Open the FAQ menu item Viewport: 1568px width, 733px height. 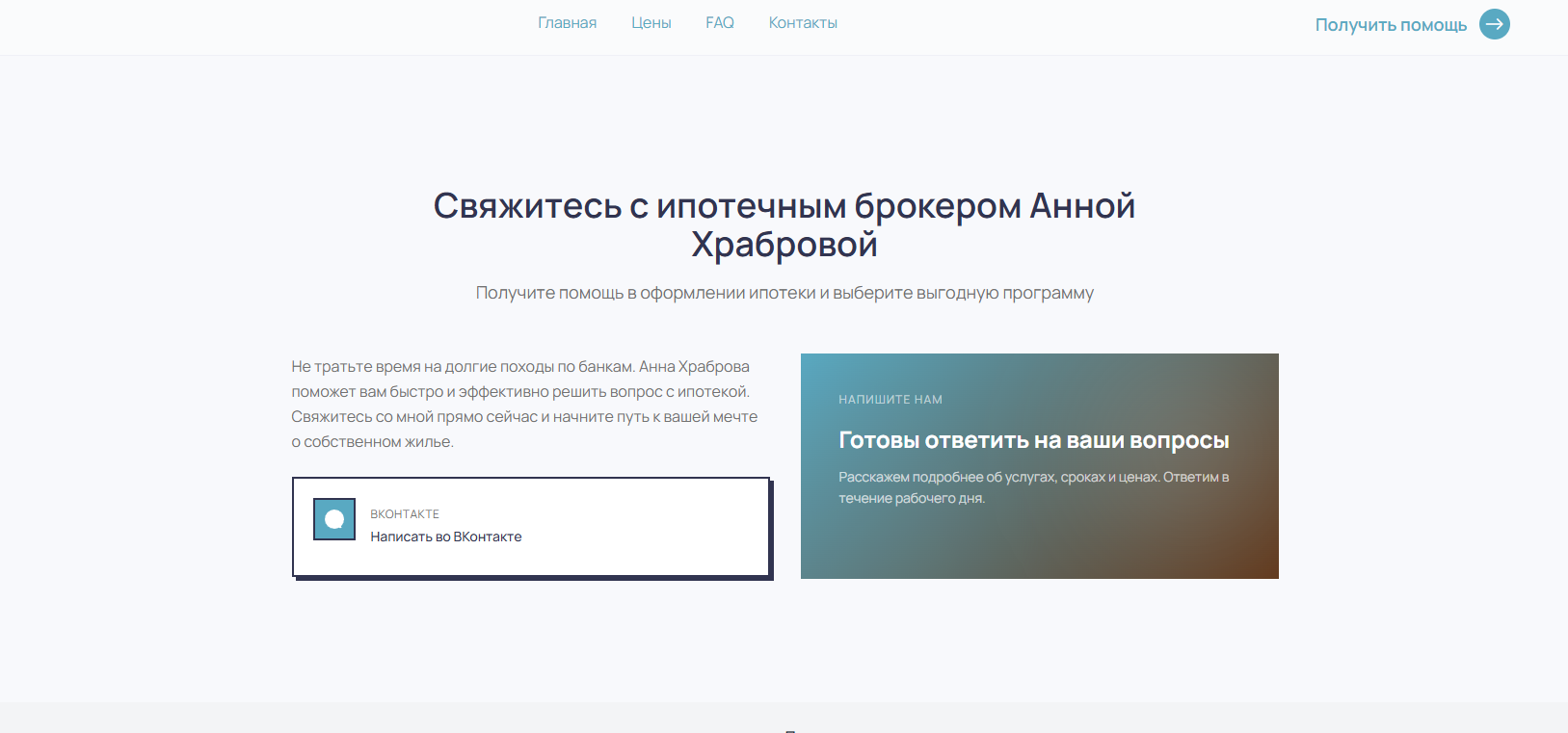click(719, 23)
